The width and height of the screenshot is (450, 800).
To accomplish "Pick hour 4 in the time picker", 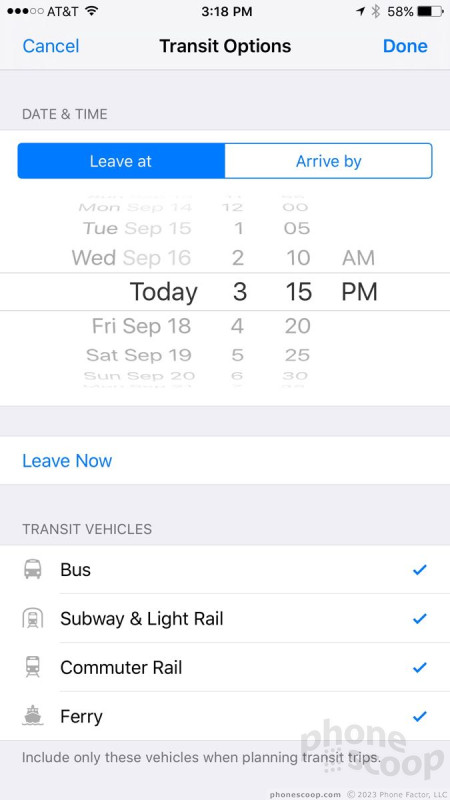I will click(x=237, y=326).
